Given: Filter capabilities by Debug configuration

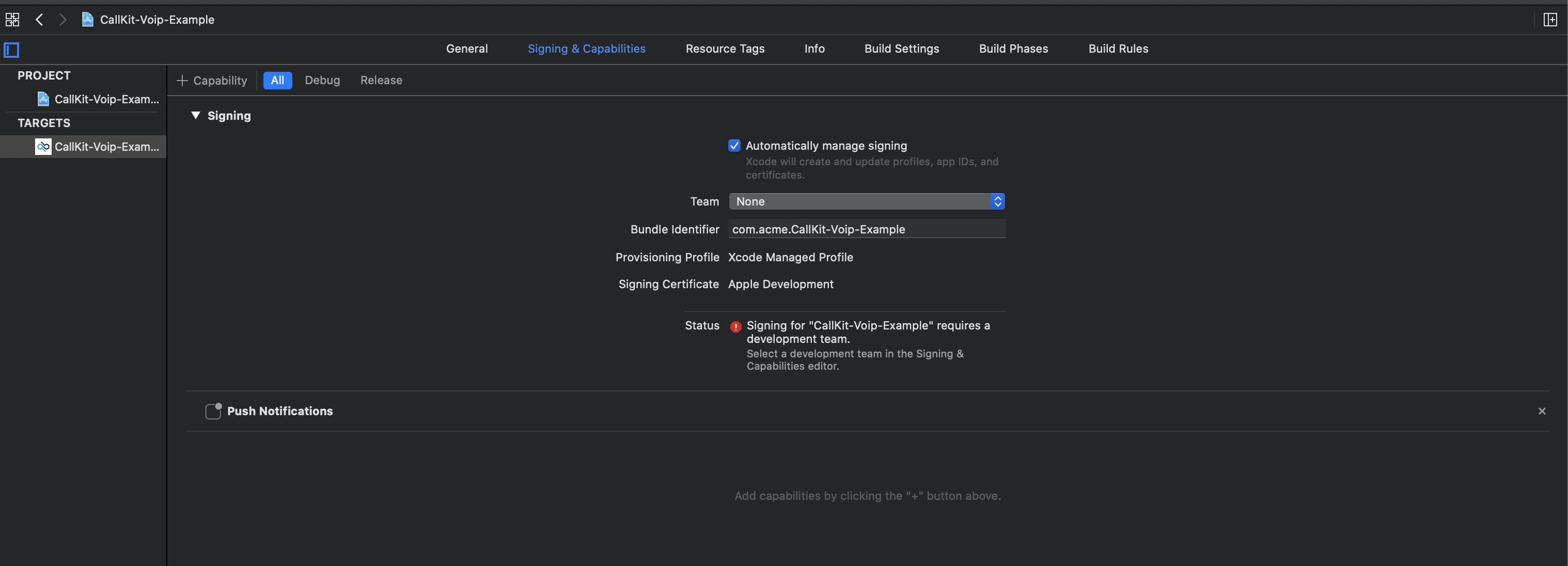Looking at the screenshot, I should (322, 81).
